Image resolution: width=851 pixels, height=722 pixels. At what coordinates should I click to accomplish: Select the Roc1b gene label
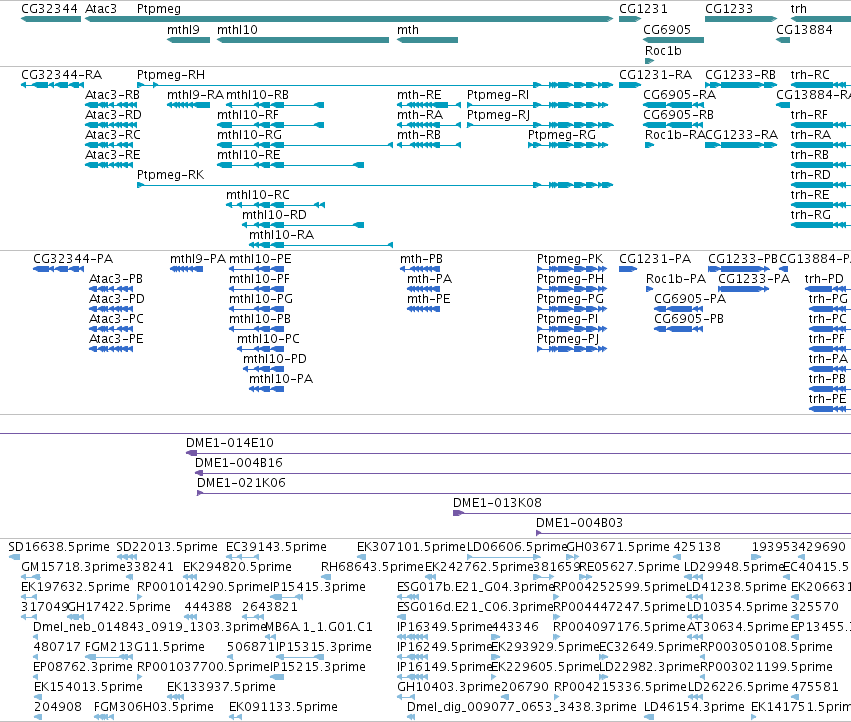(663, 50)
